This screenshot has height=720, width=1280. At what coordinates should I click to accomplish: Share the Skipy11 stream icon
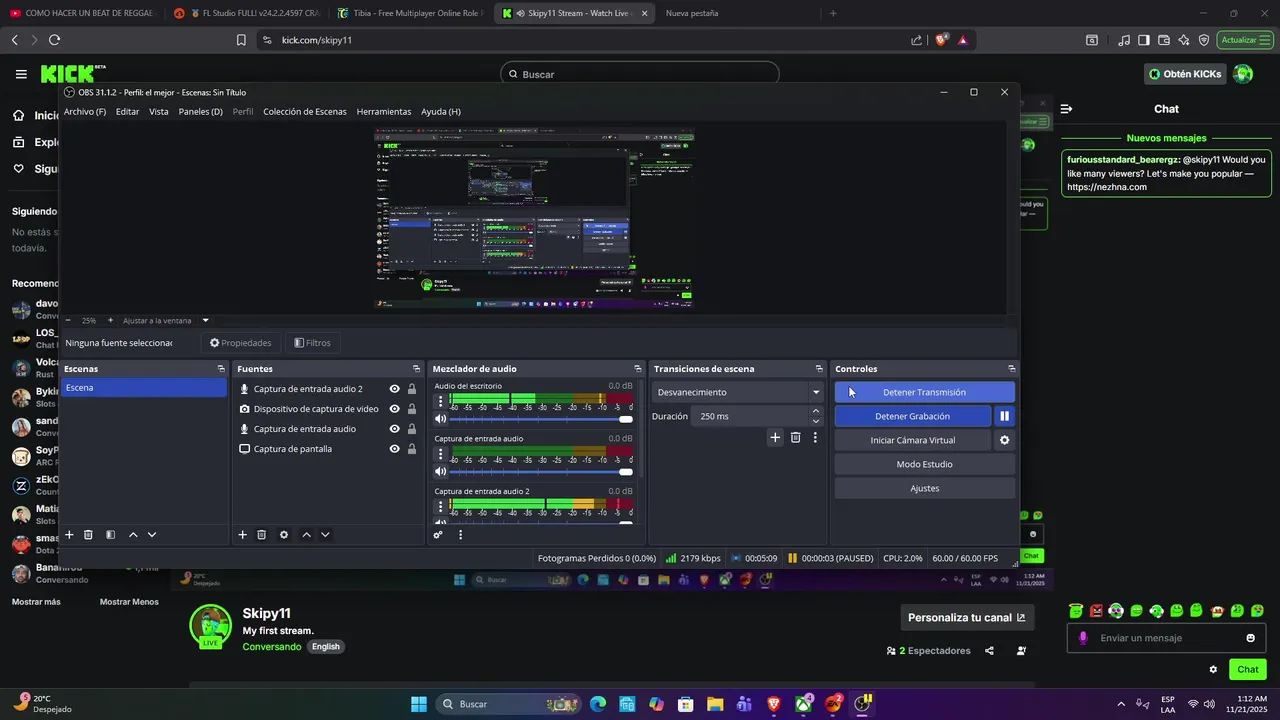click(989, 651)
